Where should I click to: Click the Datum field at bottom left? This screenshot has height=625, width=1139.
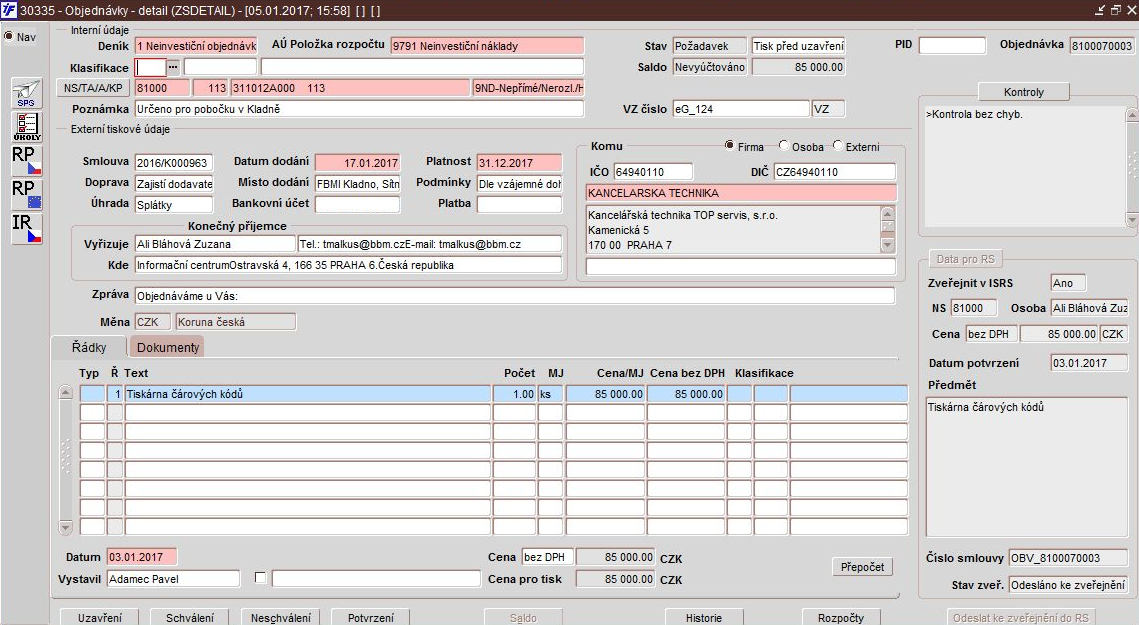pos(142,557)
